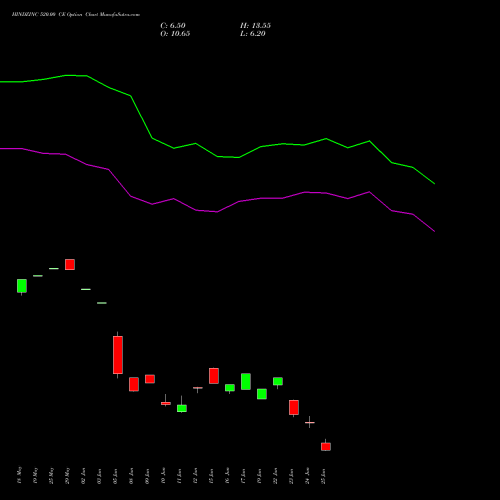Click the red candle above 29 May
The image size is (500, 500).
click(x=70, y=264)
